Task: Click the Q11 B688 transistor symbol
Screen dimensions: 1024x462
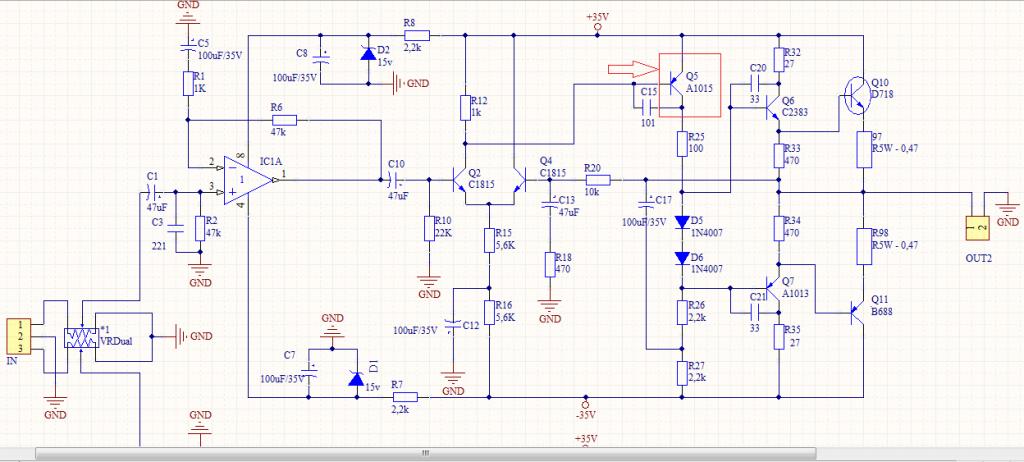Action: point(857,314)
